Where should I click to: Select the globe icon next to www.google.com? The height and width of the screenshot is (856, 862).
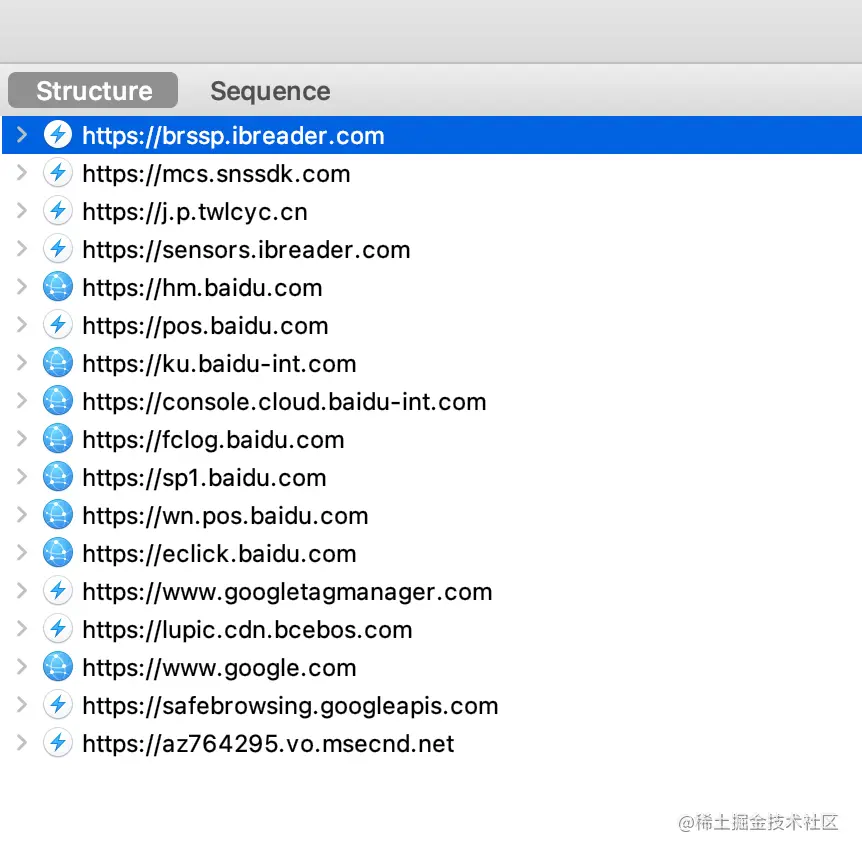(57, 667)
